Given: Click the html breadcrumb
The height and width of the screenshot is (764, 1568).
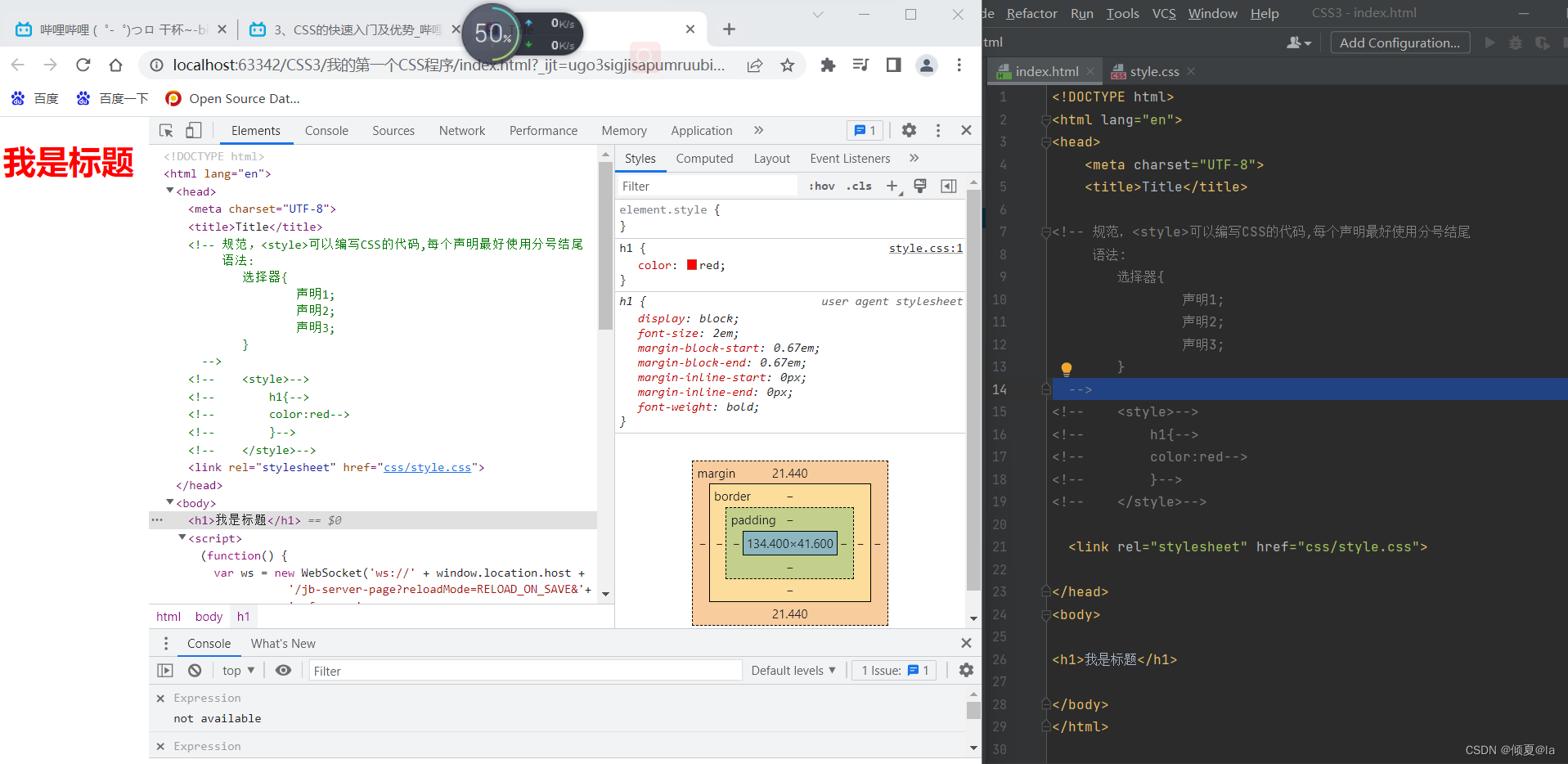Looking at the screenshot, I should click(168, 617).
